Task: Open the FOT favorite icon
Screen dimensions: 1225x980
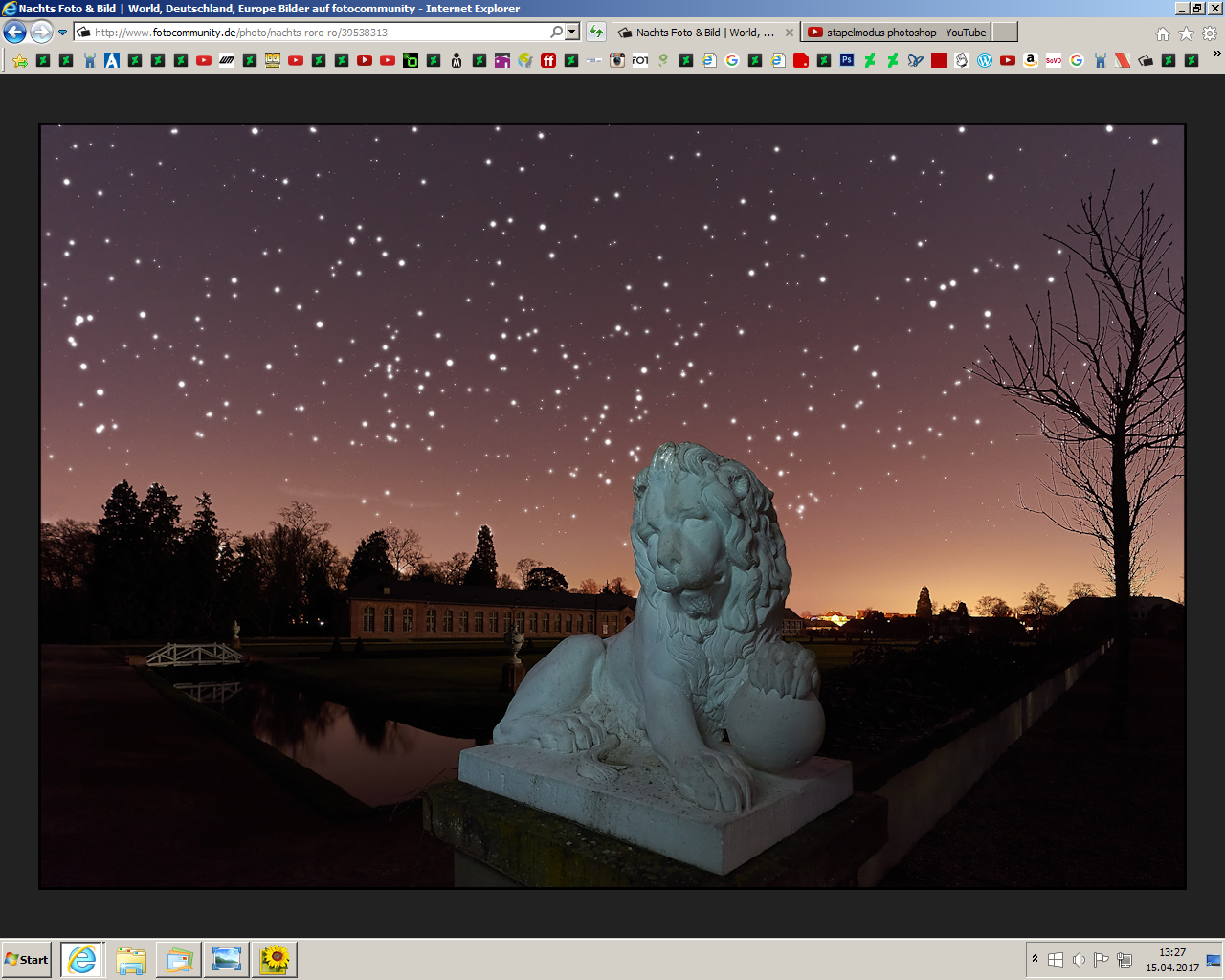Action: [x=640, y=60]
